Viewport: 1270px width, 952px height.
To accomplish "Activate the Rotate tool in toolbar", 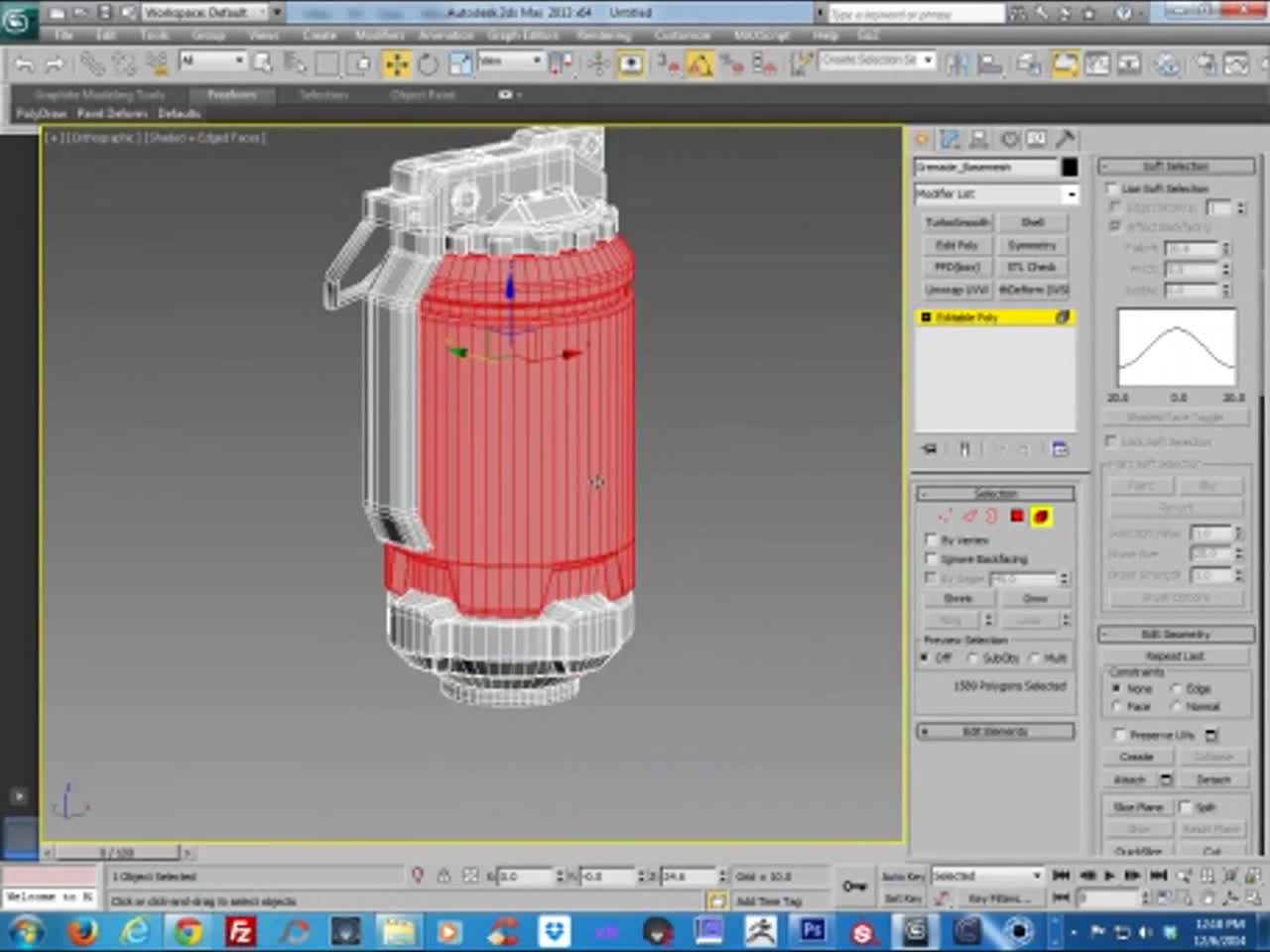I will [x=429, y=64].
